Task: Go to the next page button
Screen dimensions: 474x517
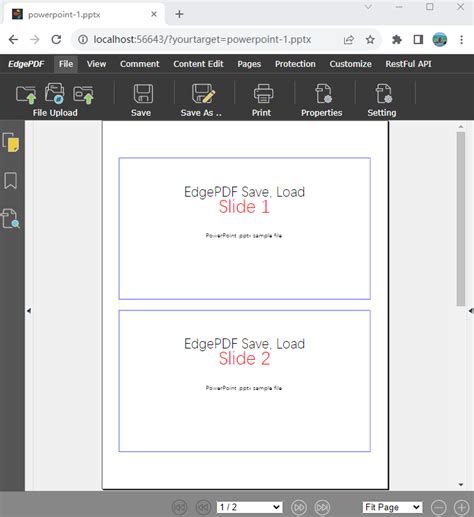Action: pyautogui.click(x=299, y=507)
